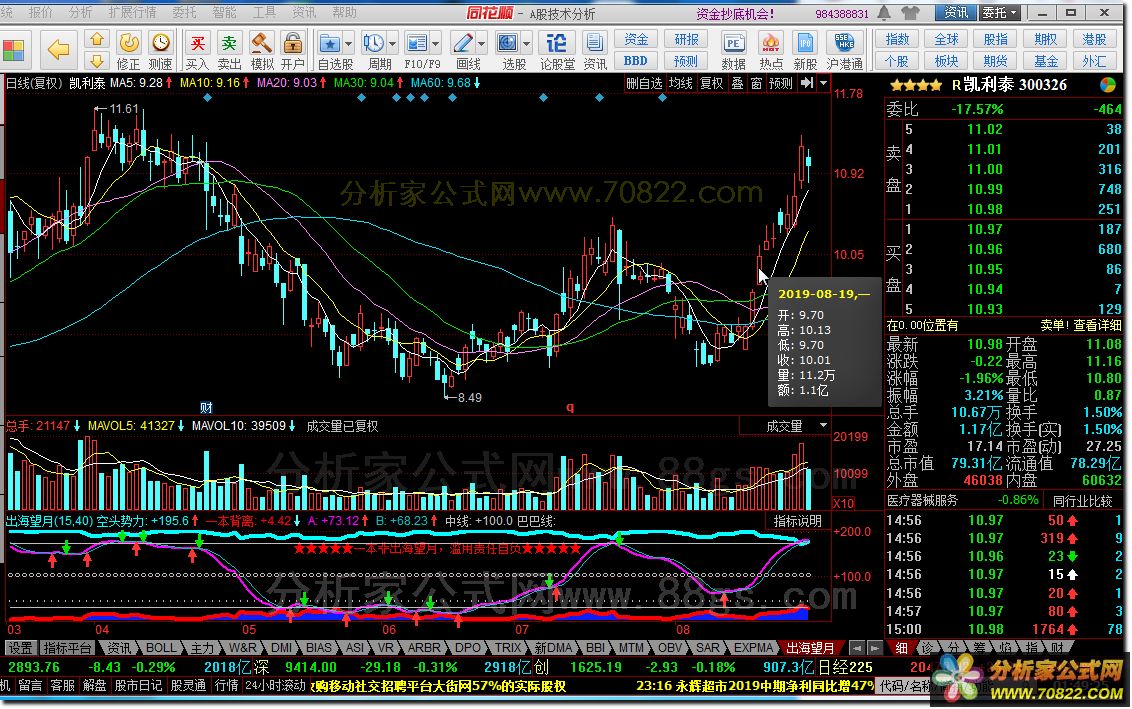Viewport: 1132px width, 709px height.
Task: Toggle 窗 window mode
Action: pyautogui.click(x=756, y=84)
